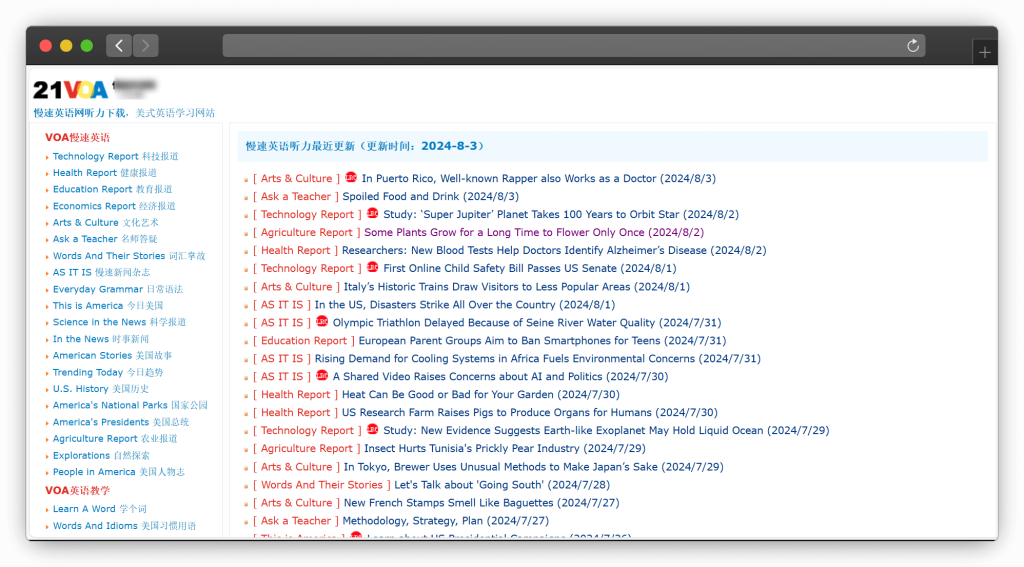Screen dimensions: 1024x567
Task: Open Technology Report in the sidebar
Action: point(95,157)
